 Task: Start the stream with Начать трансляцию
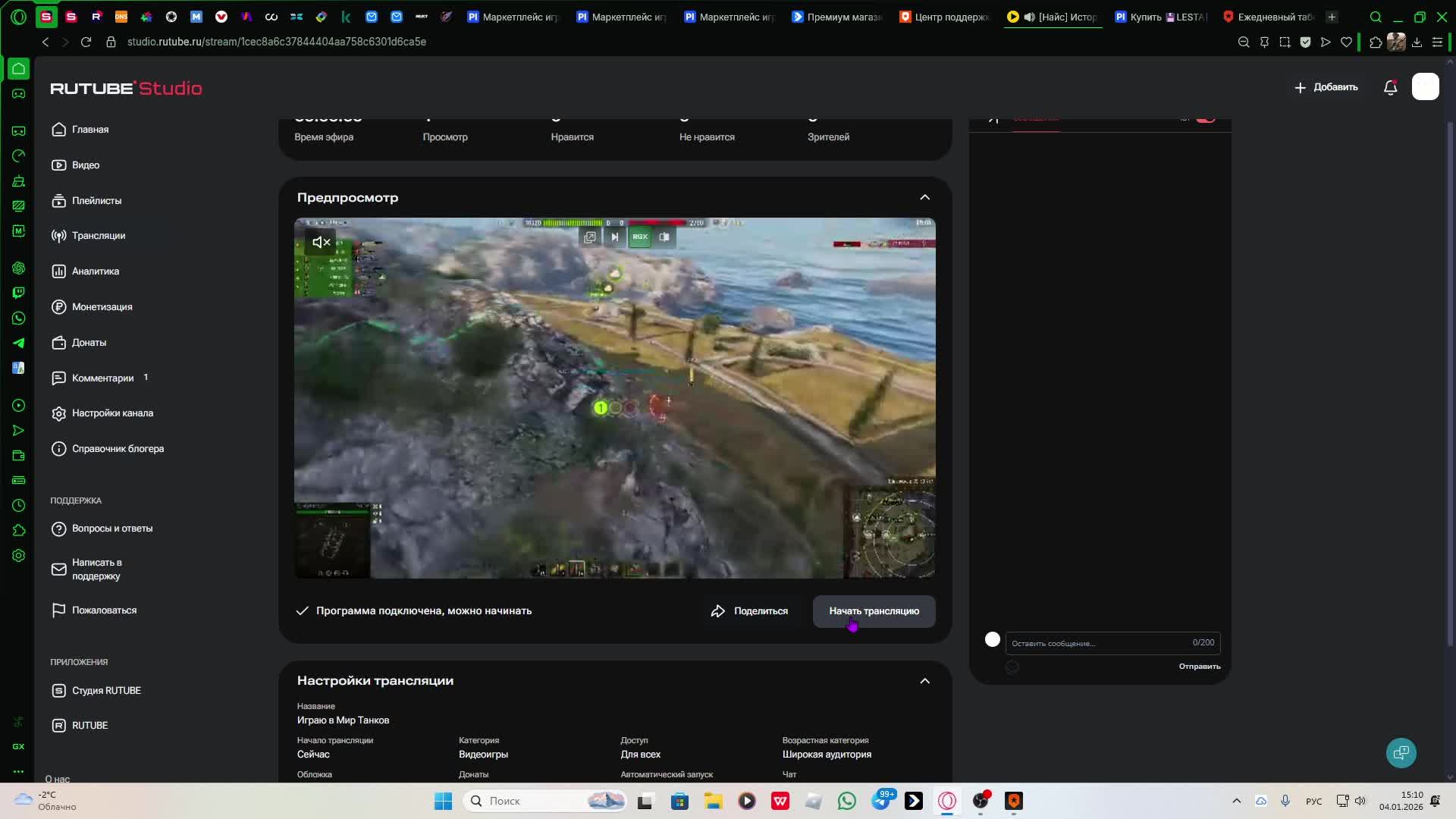[874, 611]
